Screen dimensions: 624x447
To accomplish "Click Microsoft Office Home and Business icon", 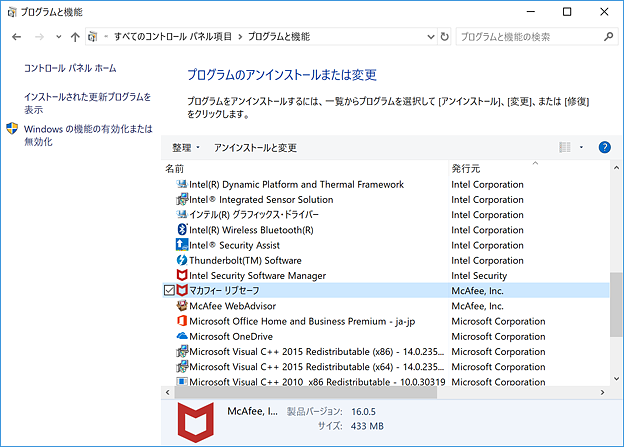I will tap(182, 321).
